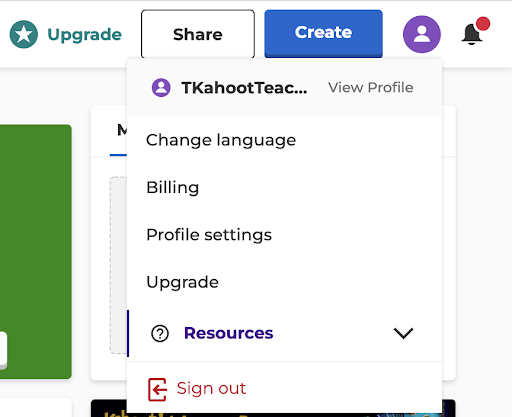
Task: Open the notifications bell icon
Action: pyautogui.click(x=472, y=34)
